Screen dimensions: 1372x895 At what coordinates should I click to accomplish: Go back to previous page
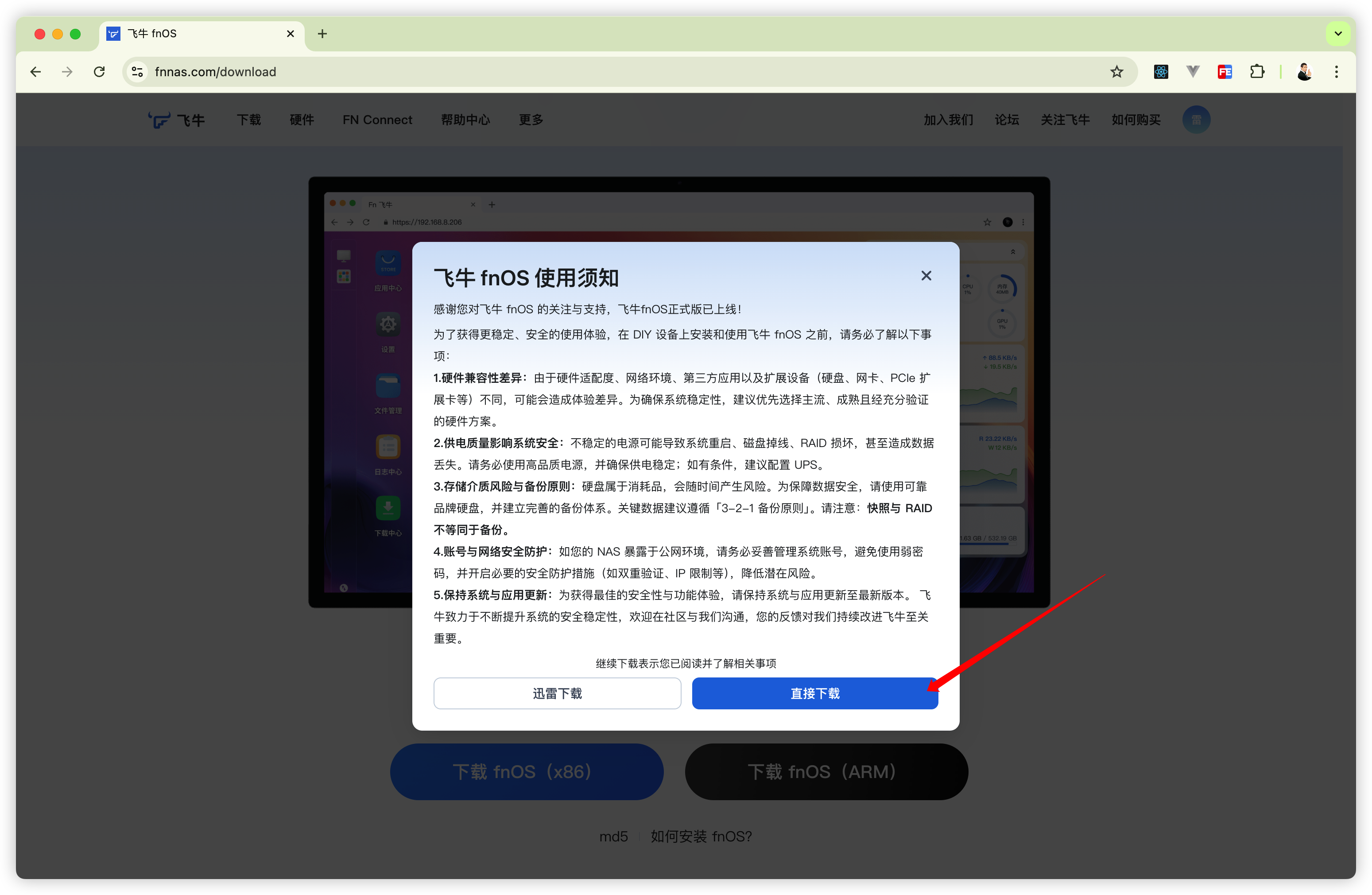point(36,71)
